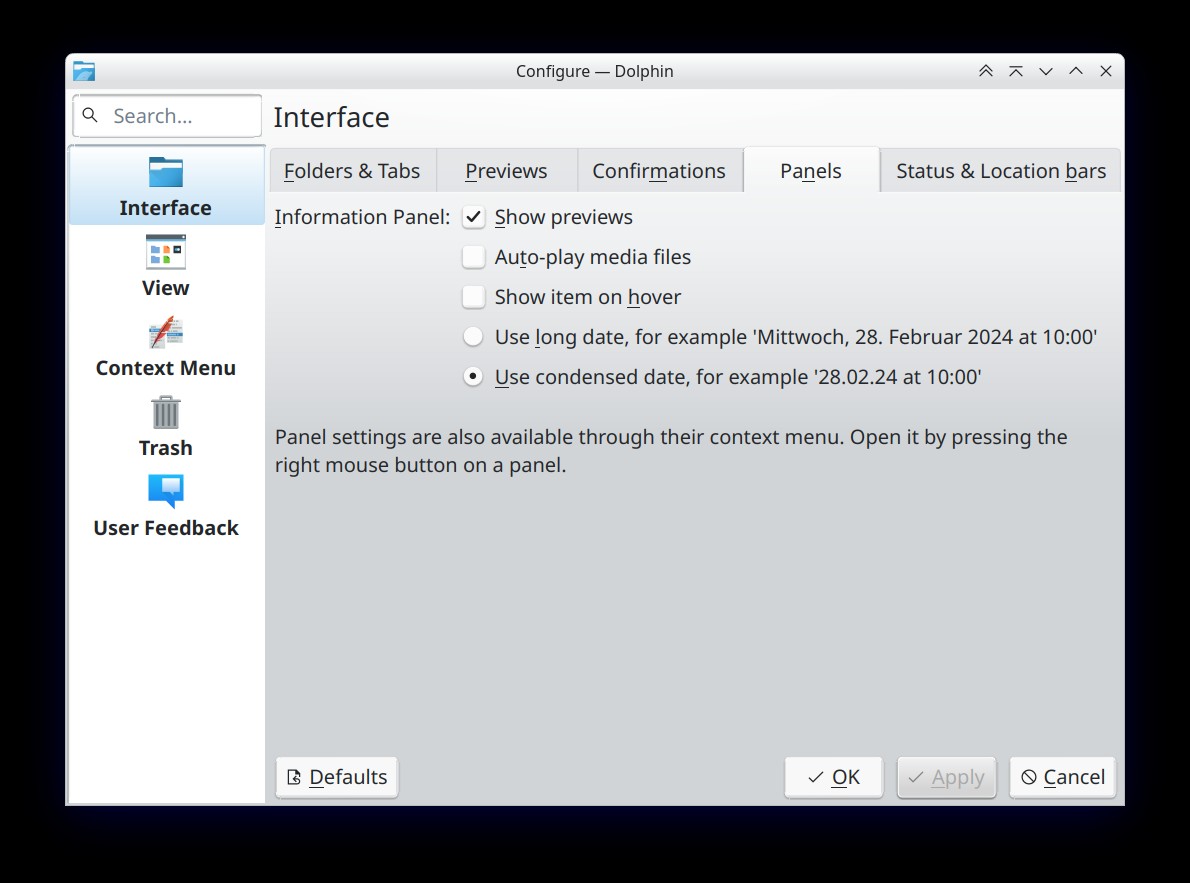Screen dimensions: 1190x883
Task: Open the Interface settings category
Action: pos(165,186)
